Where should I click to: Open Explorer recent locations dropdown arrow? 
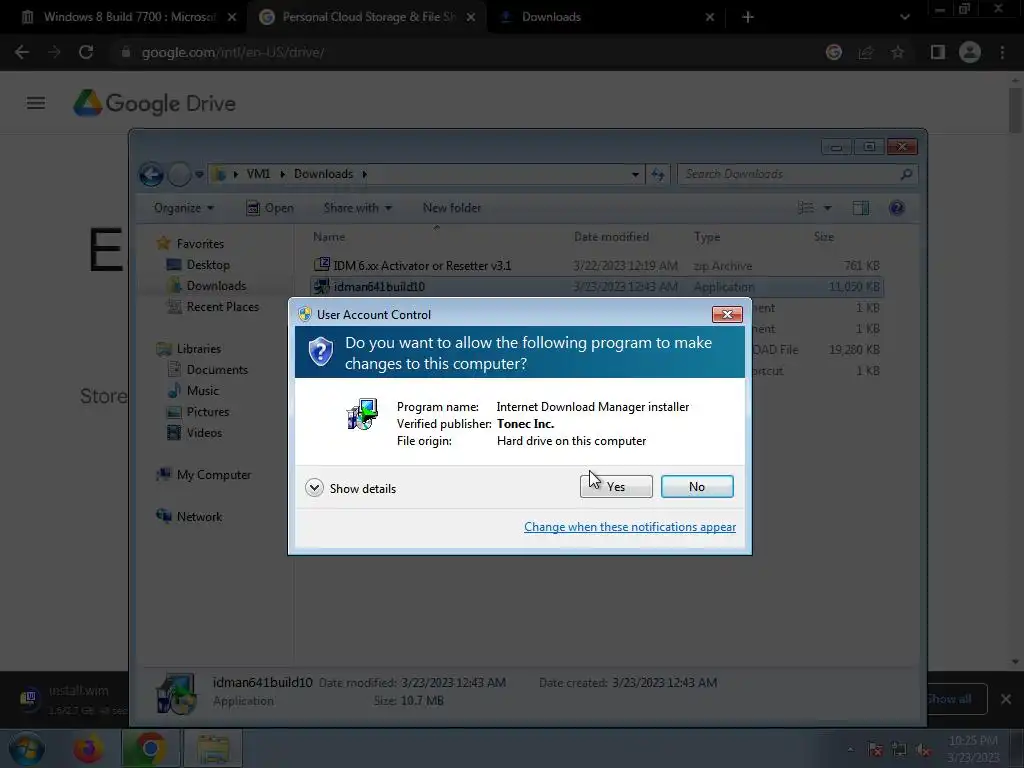pyautogui.click(x=199, y=174)
